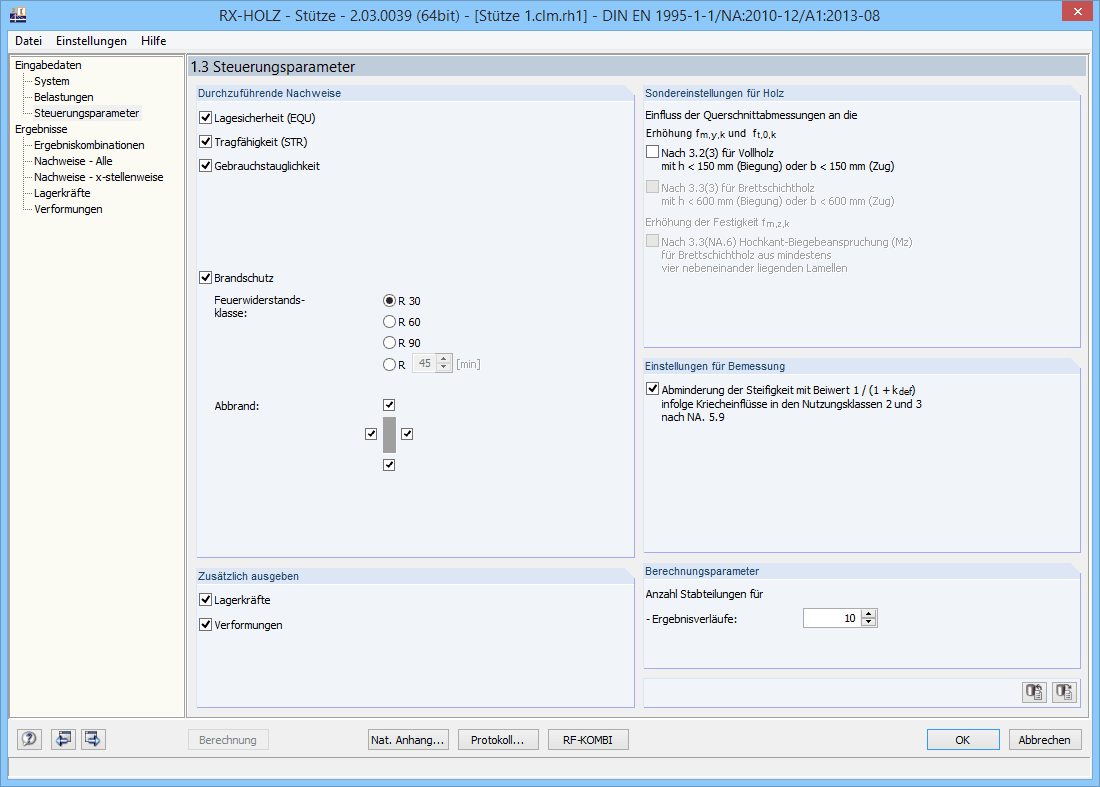Click the previous table navigation icon
The width and height of the screenshot is (1100, 787).
click(x=63, y=739)
